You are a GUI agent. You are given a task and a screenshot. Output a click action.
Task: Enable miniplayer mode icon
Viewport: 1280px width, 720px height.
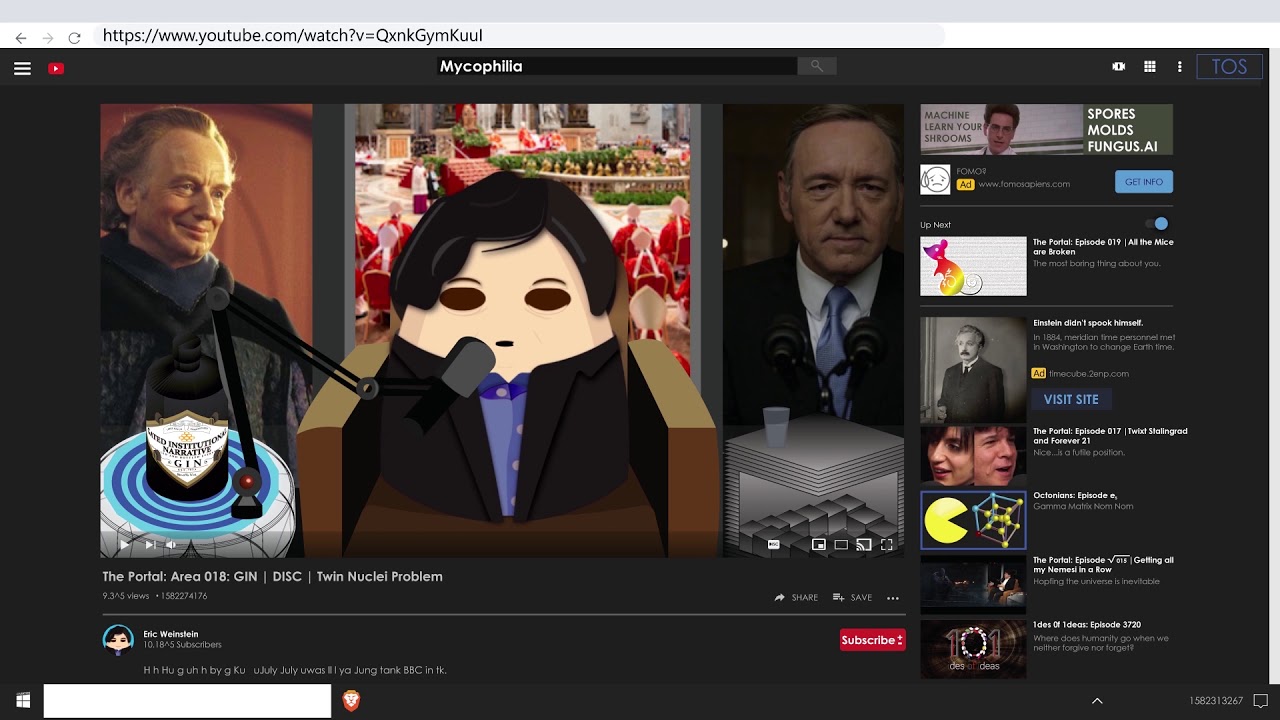point(819,545)
